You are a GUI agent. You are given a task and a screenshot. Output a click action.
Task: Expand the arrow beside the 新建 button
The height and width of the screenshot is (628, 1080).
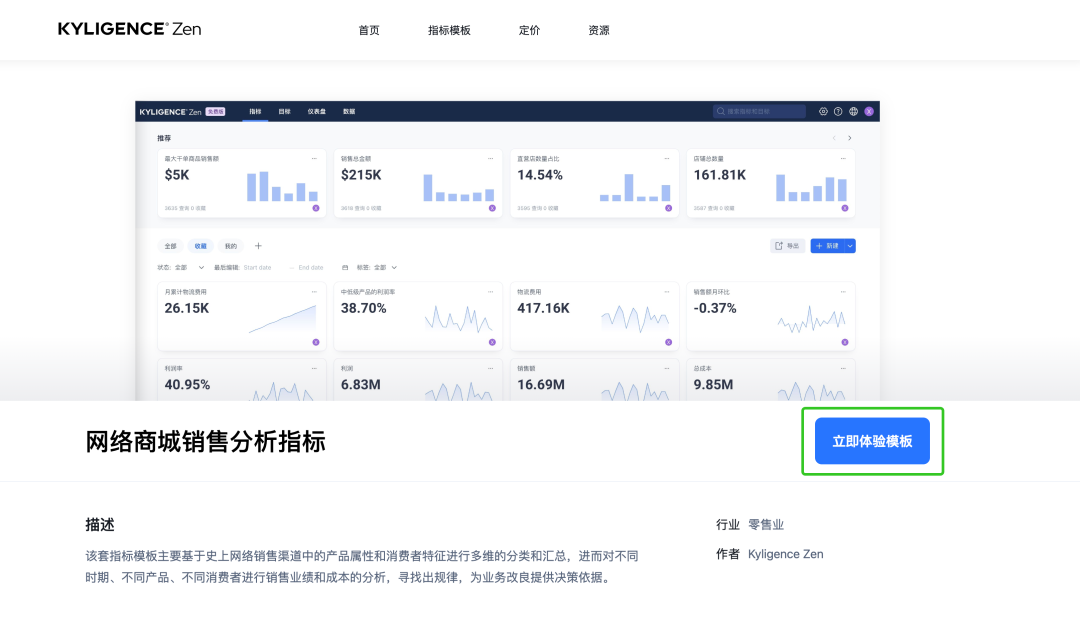point(850,246)
